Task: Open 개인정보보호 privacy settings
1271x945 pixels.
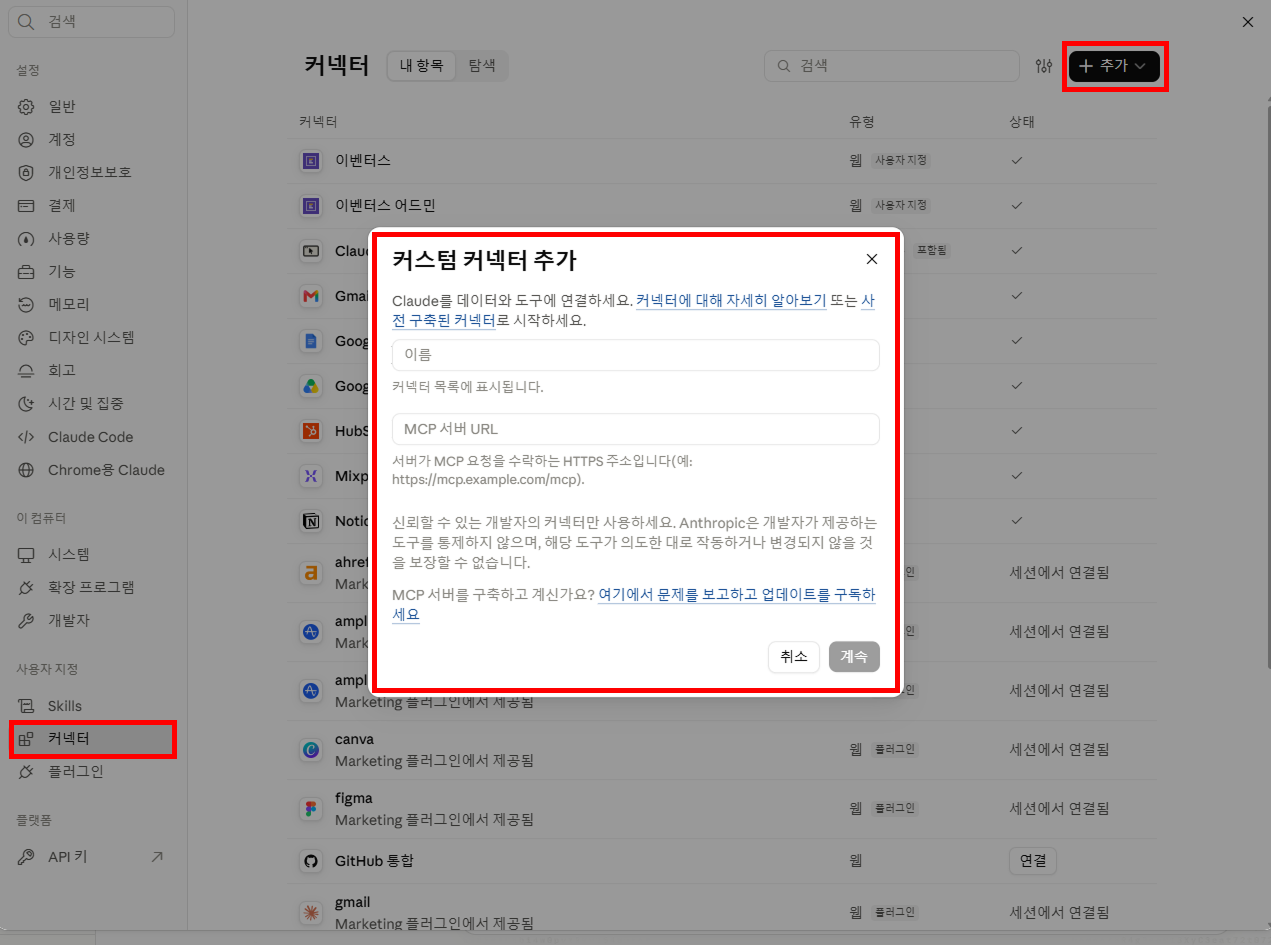Action: pos(92,172)
